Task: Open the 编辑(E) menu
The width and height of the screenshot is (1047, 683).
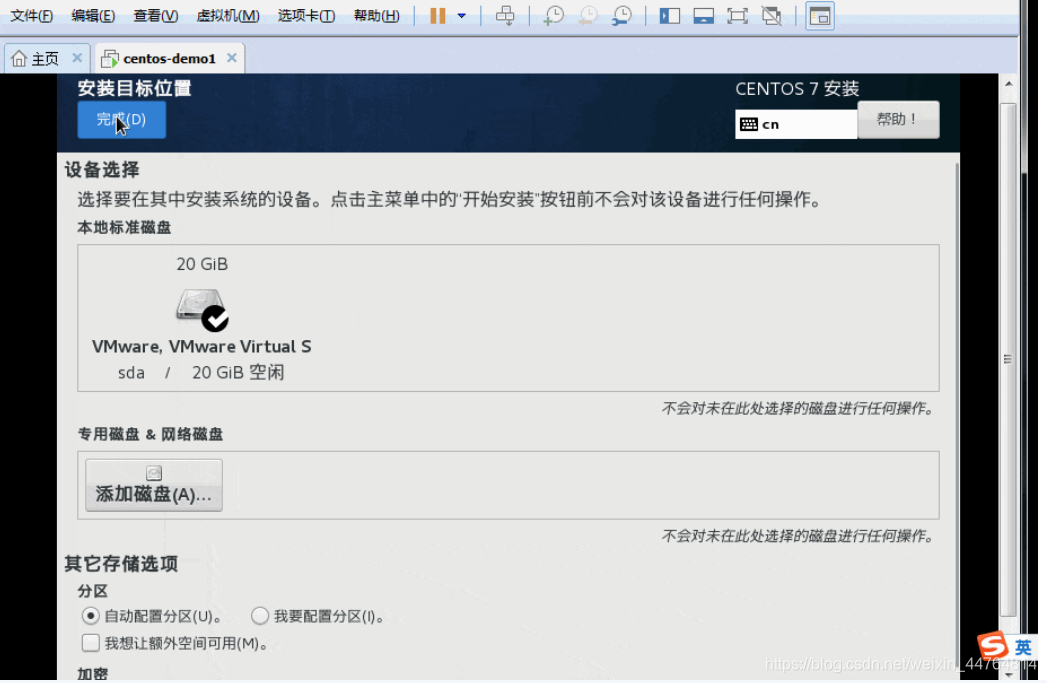Action: pos(93,15)
